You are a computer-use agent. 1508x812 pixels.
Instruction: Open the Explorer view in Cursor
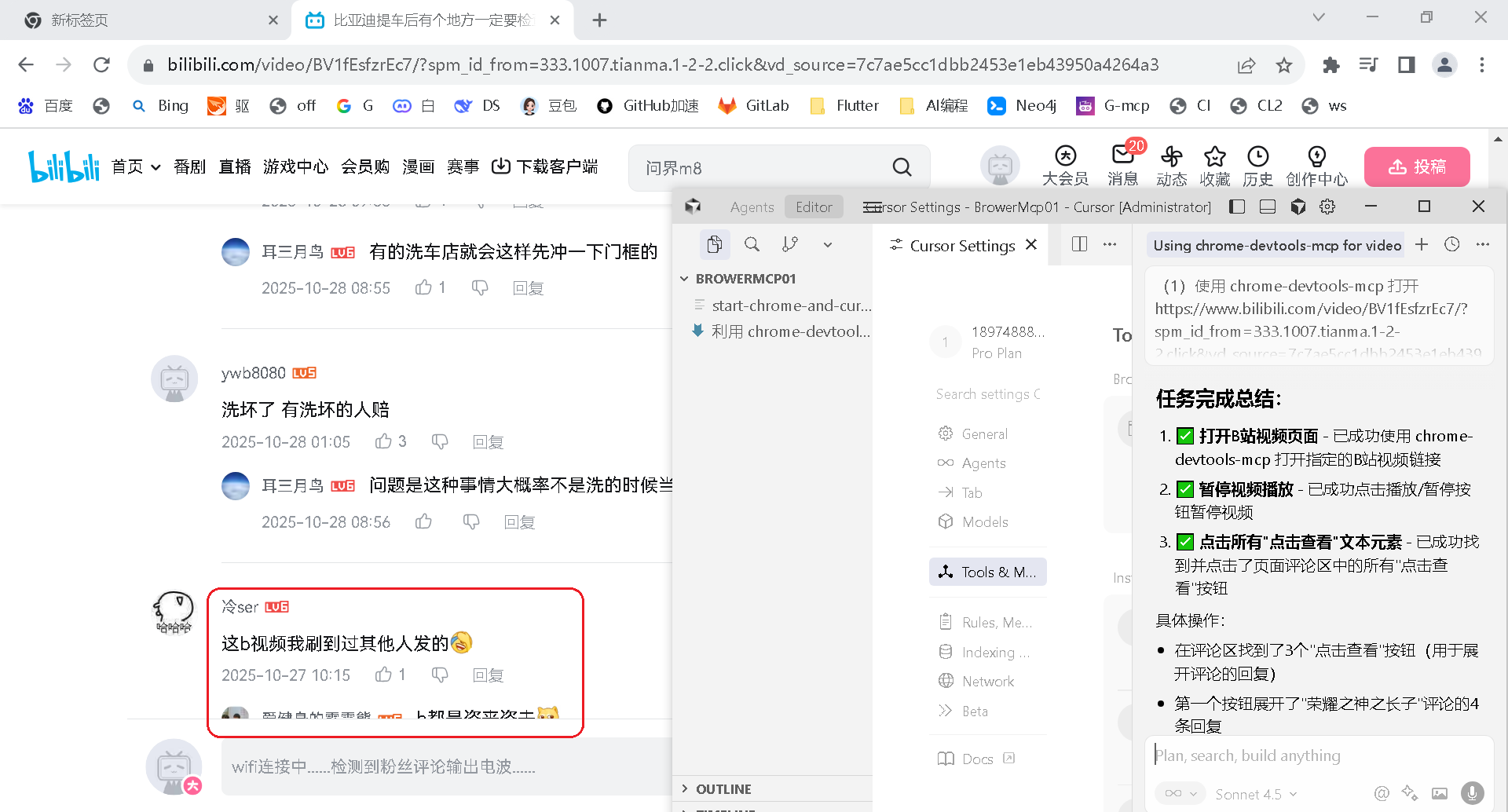(715, 245)
